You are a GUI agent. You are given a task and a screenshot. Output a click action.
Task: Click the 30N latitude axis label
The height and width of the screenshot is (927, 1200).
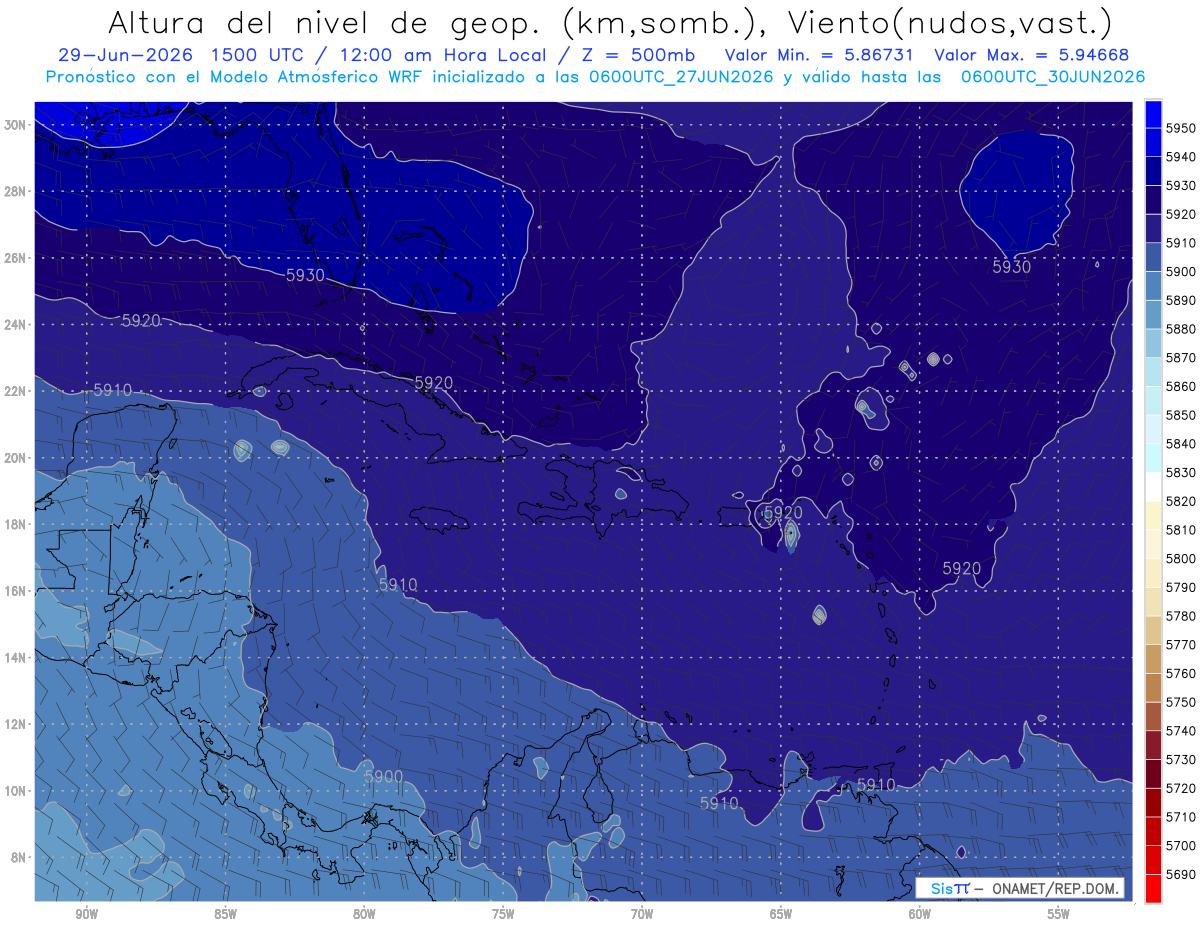coord(14,124)
